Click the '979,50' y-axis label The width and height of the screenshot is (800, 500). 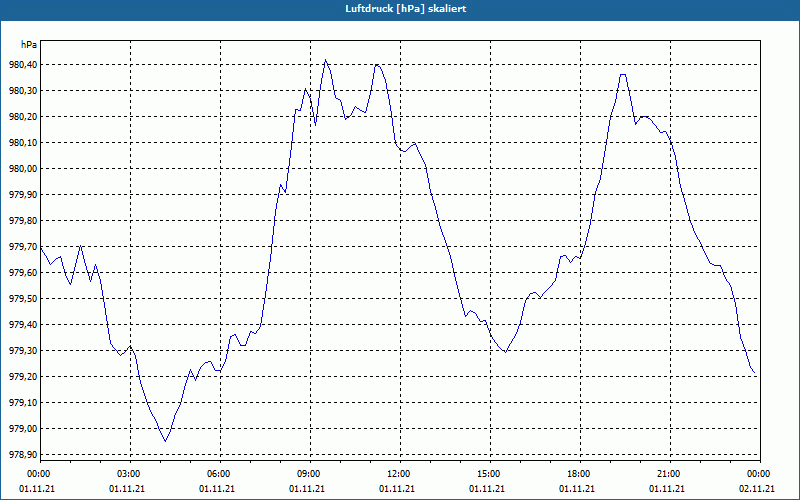coord(23,299)
